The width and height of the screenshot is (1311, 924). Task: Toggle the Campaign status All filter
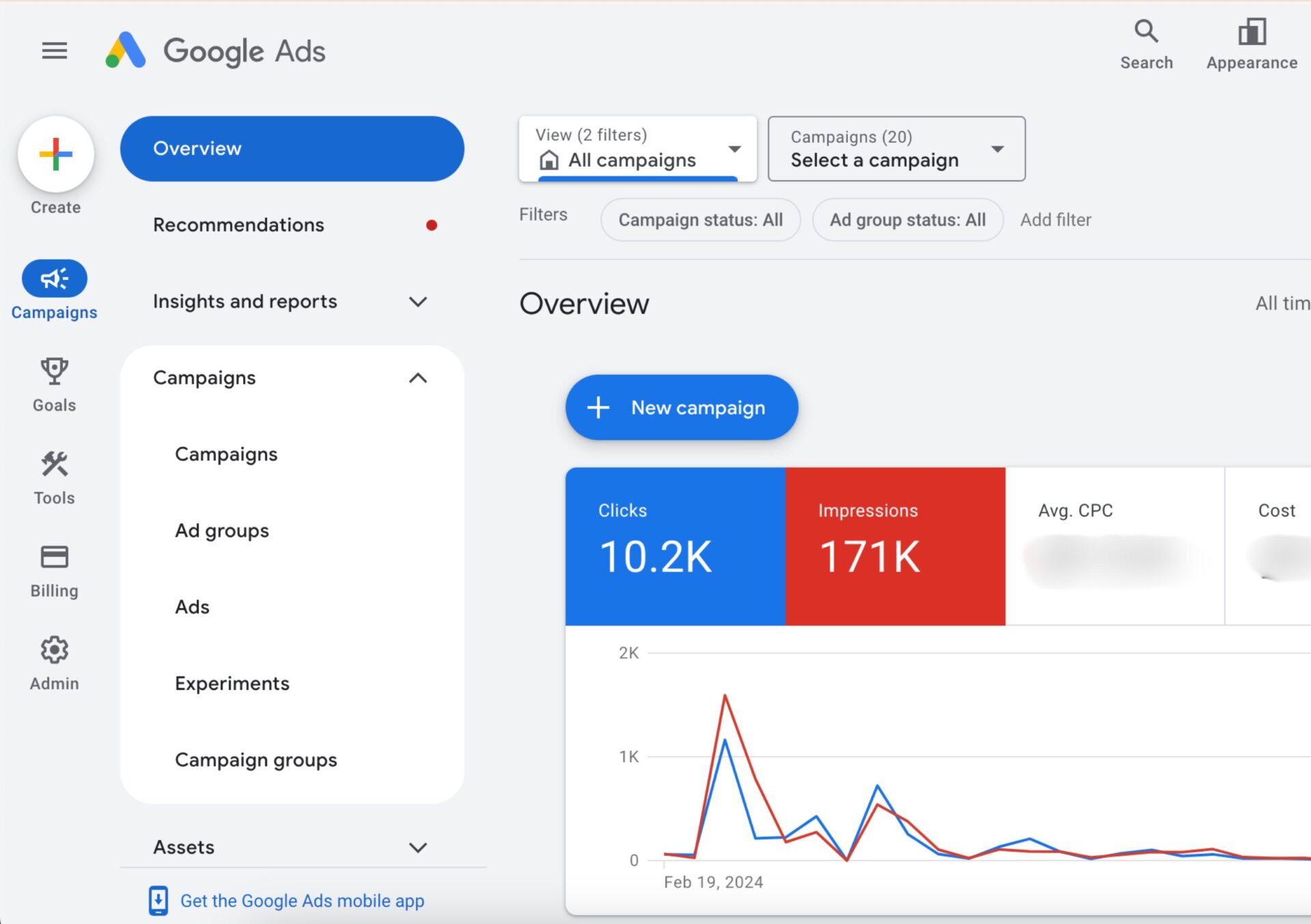(701, 220)
